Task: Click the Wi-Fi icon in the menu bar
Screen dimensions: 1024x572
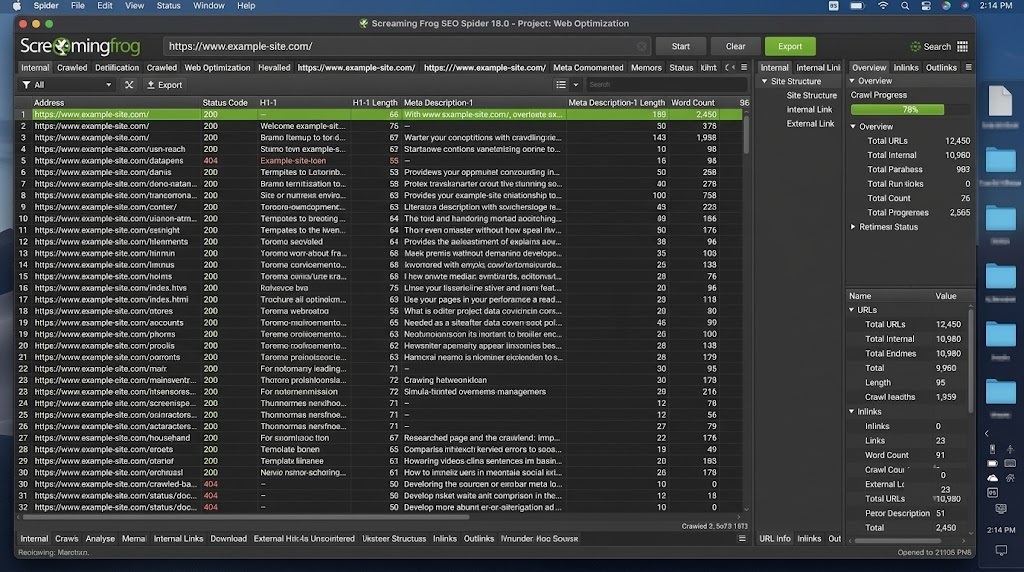Action: (x=883, y=6)
